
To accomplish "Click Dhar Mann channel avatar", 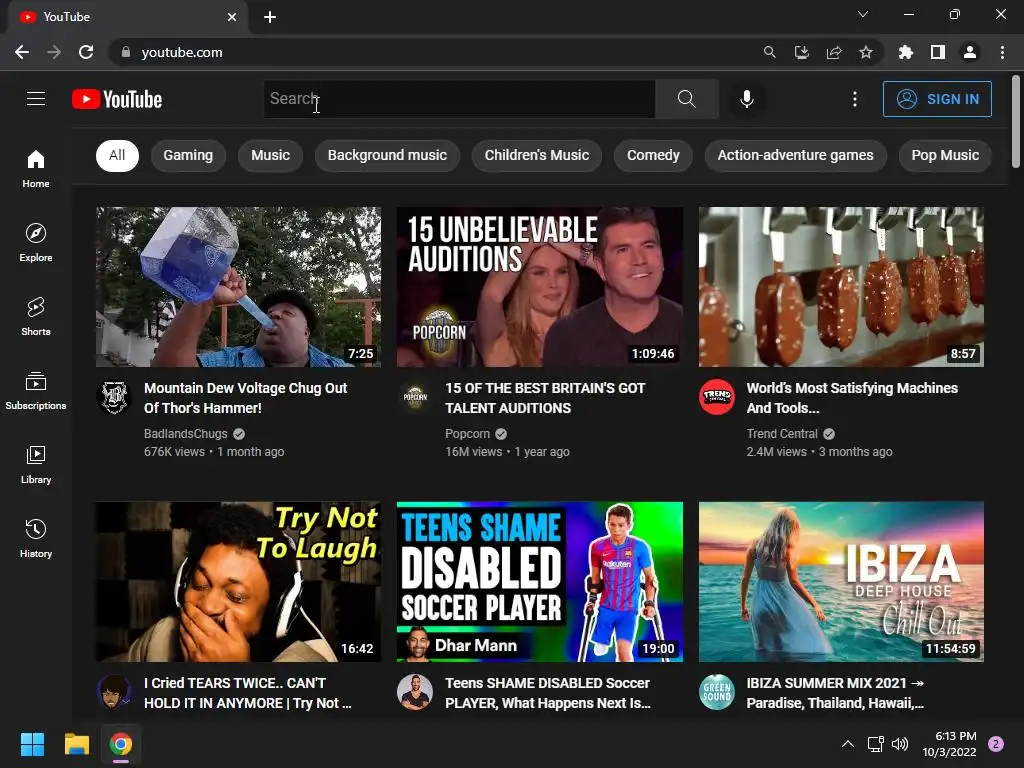I will point(415,692).
